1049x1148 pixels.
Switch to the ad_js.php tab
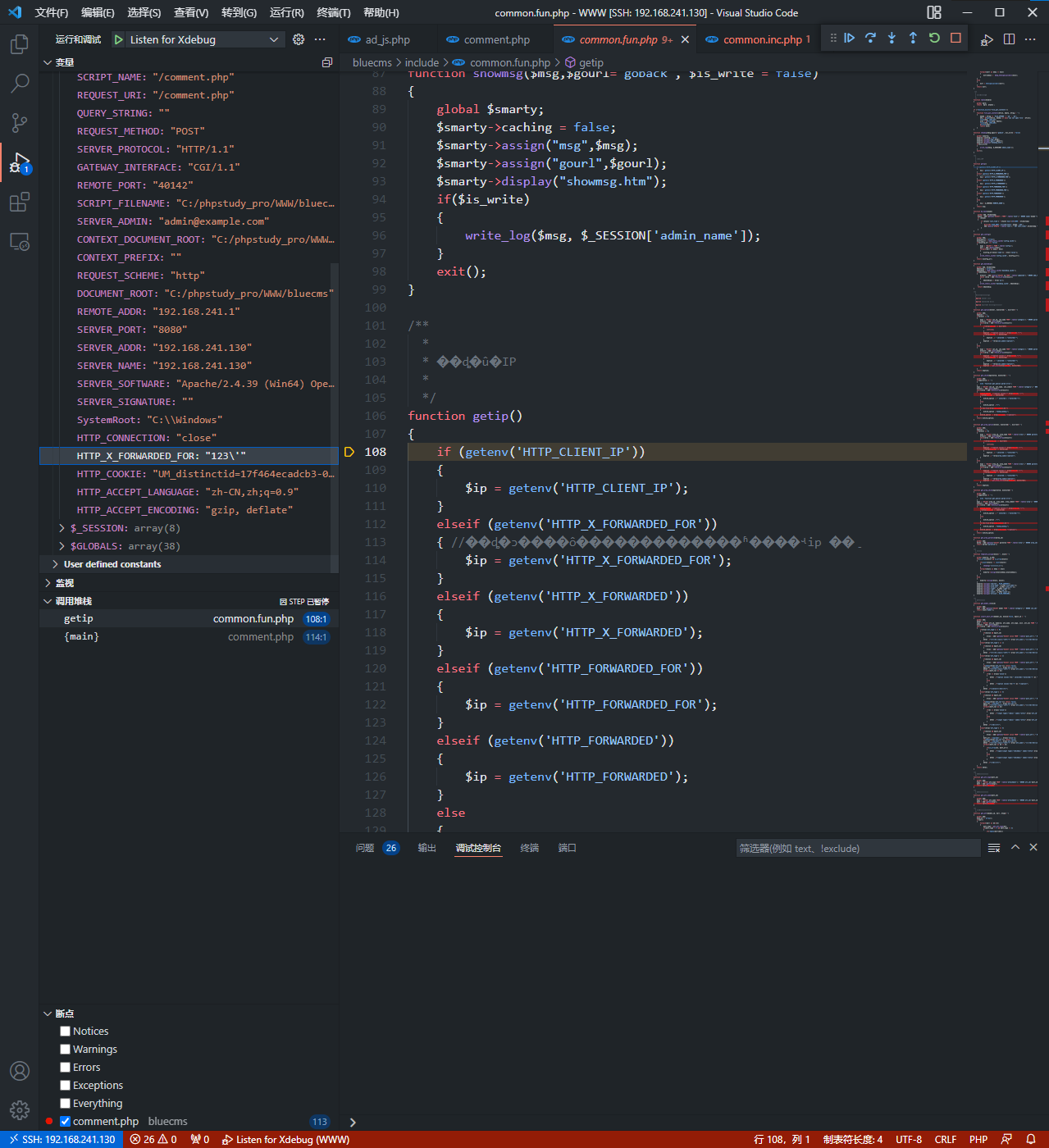click(389, 39)
